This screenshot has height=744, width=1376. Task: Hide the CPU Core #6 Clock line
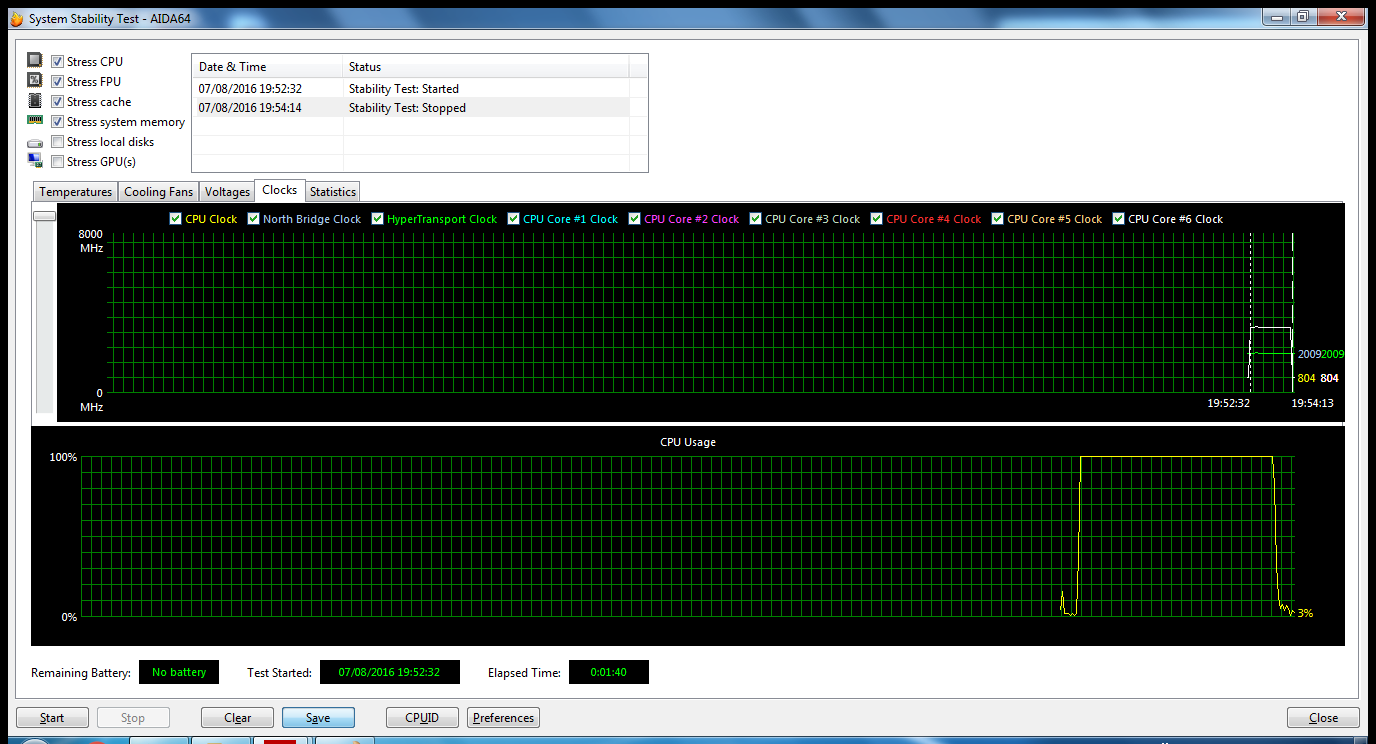(x=1119, y=219)
